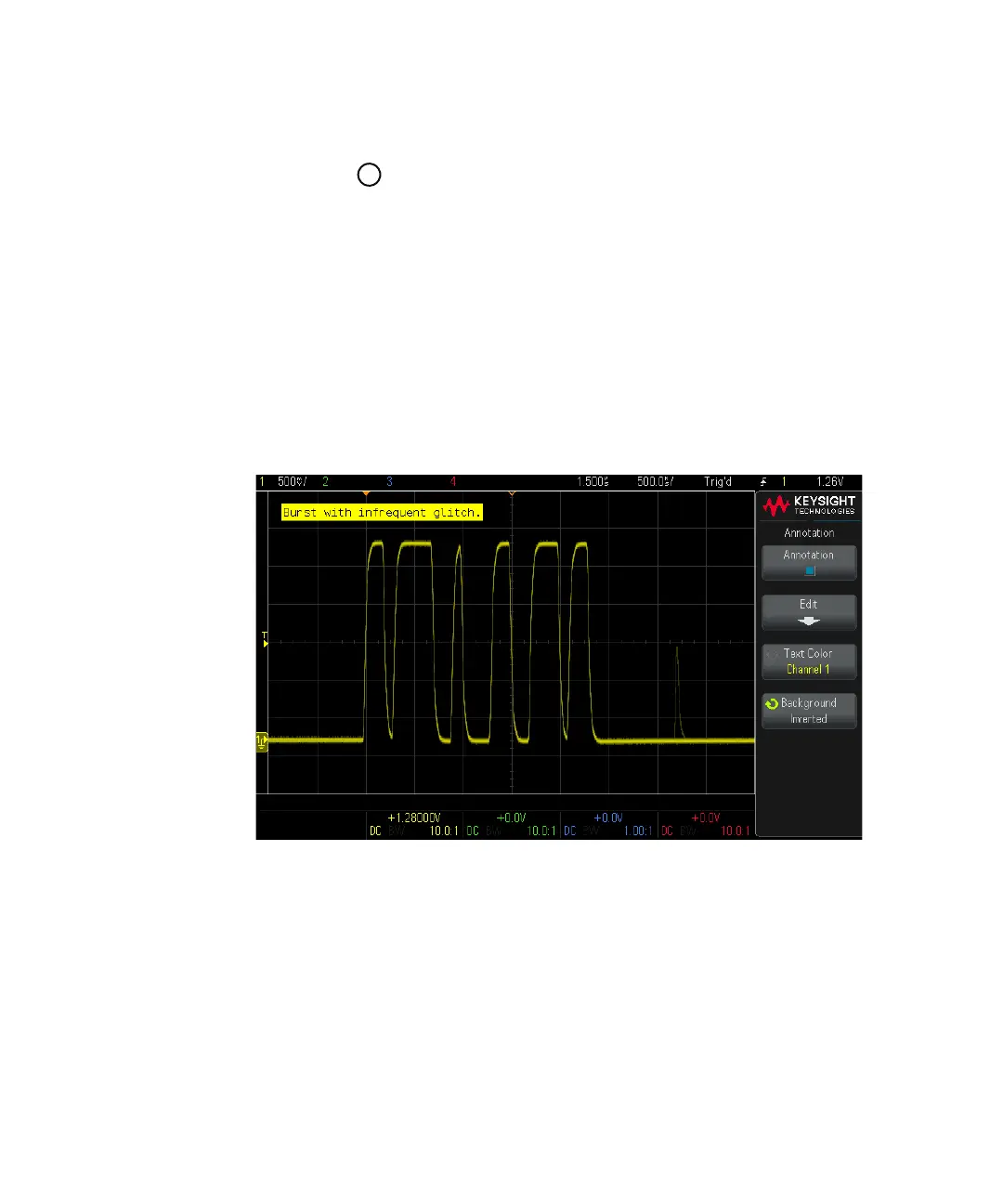The image size is (1003, 1204).
Task: Change Text Color from Channel 1
Action: pos(809,661)
